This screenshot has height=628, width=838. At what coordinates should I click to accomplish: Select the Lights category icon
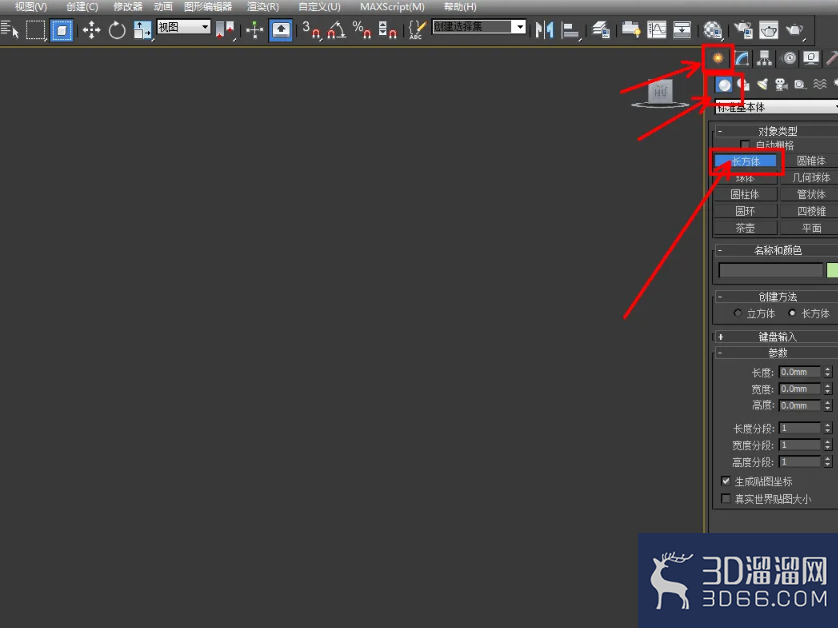762,84
